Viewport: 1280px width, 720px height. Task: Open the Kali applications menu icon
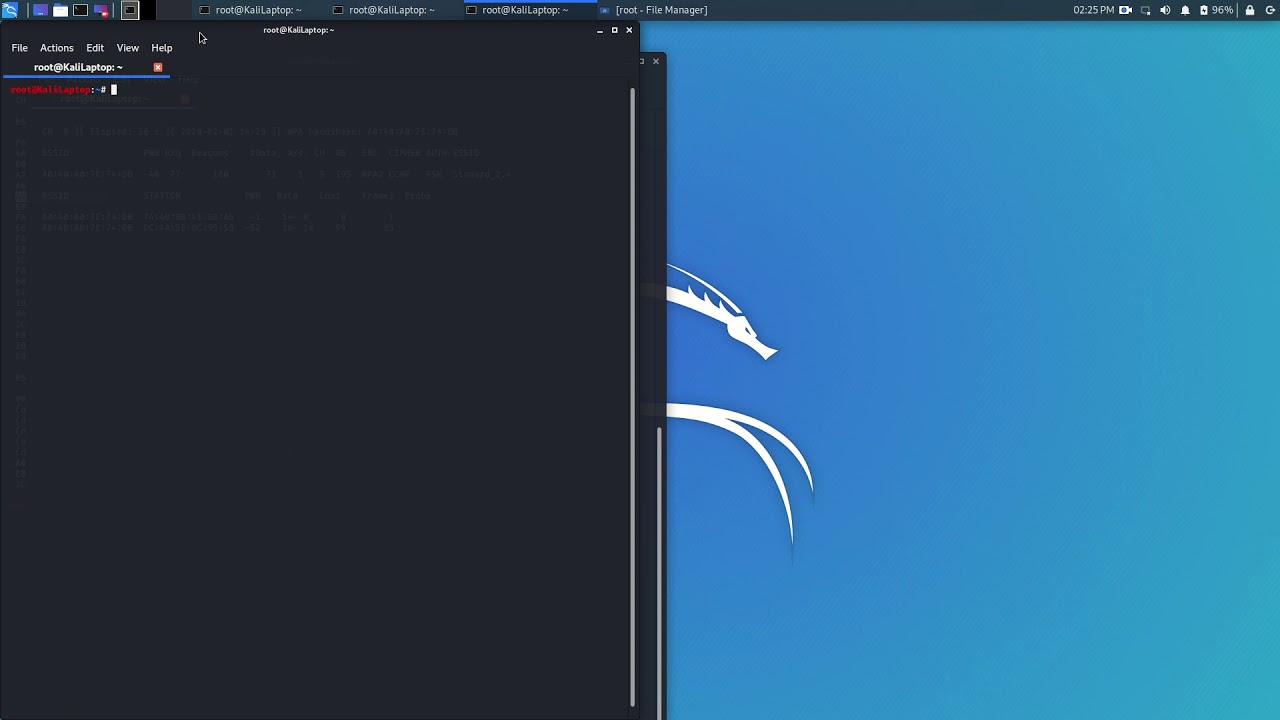[9, 10]
